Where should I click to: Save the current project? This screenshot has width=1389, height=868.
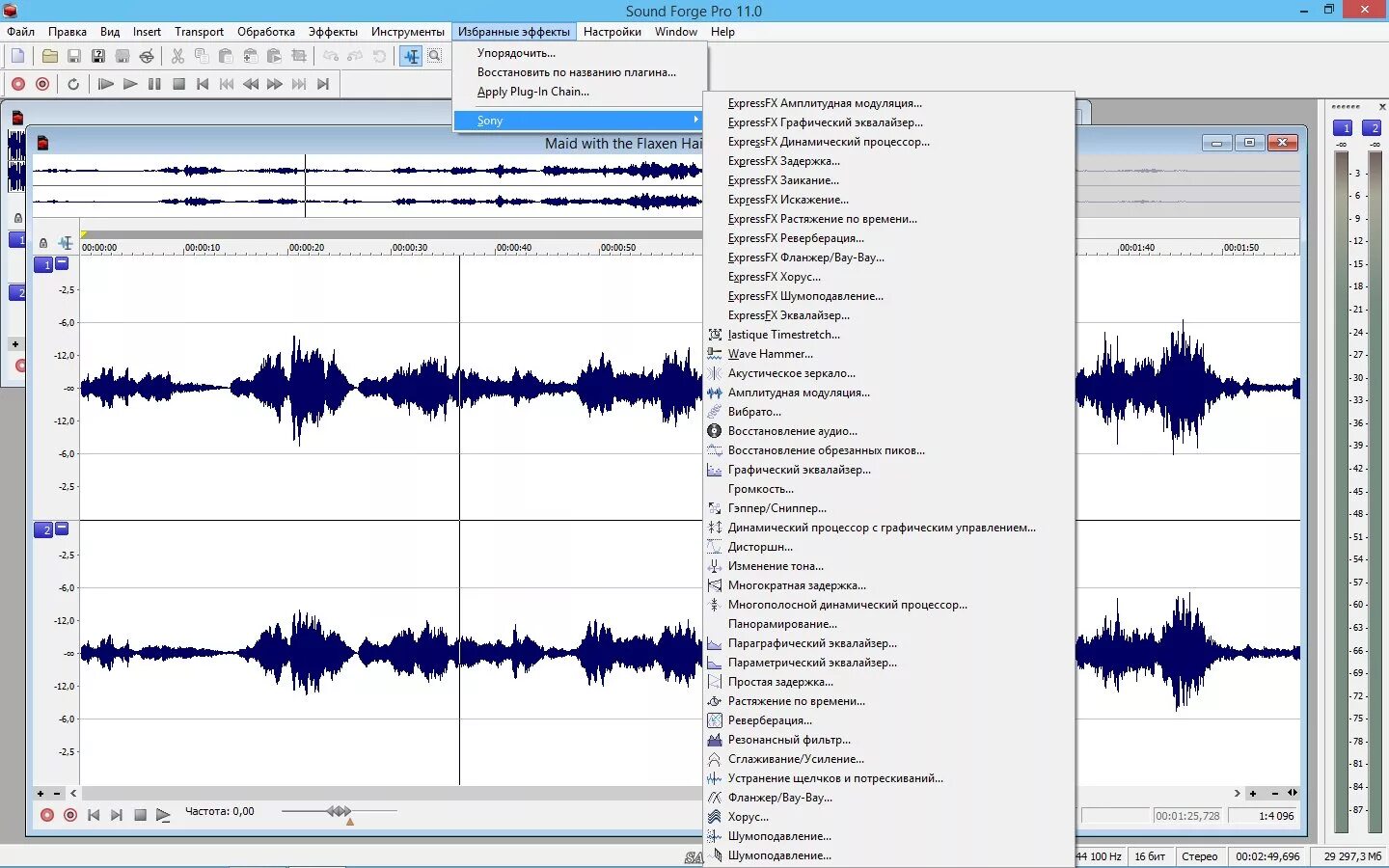[x=74, y=55]
